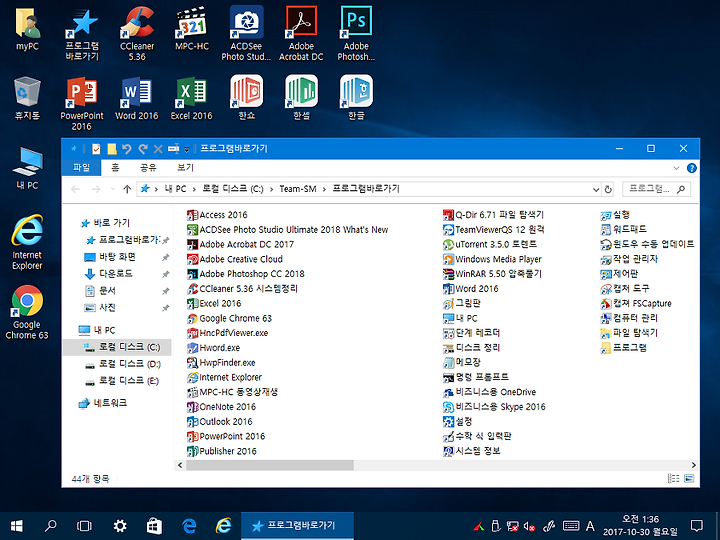
Task: Open recent locations dropdown arrow
Action: (112, 189)
